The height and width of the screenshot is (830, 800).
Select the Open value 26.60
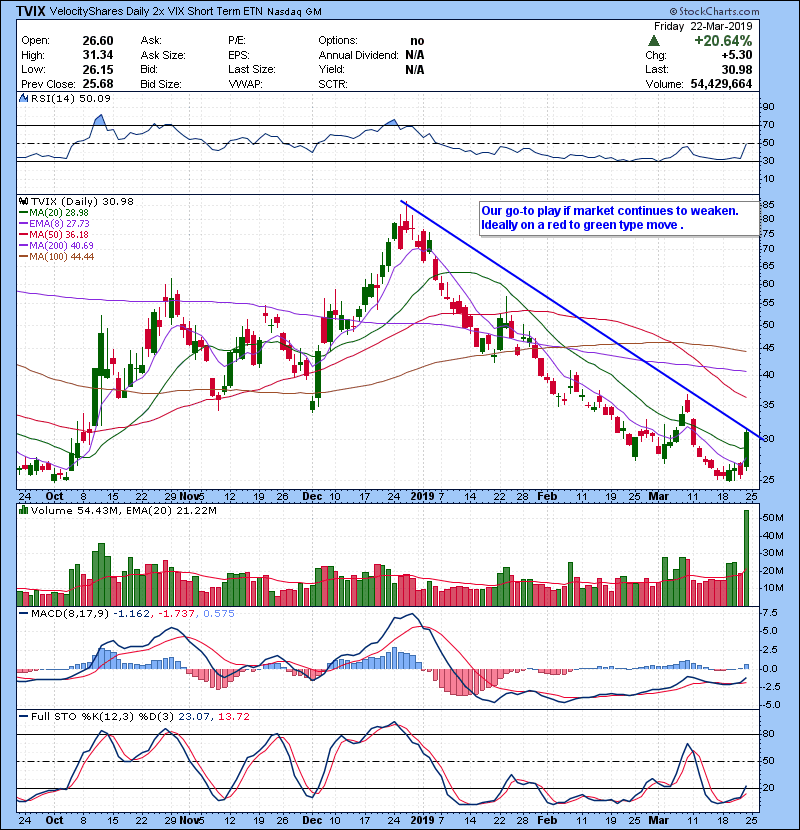(x=98, y=41)
